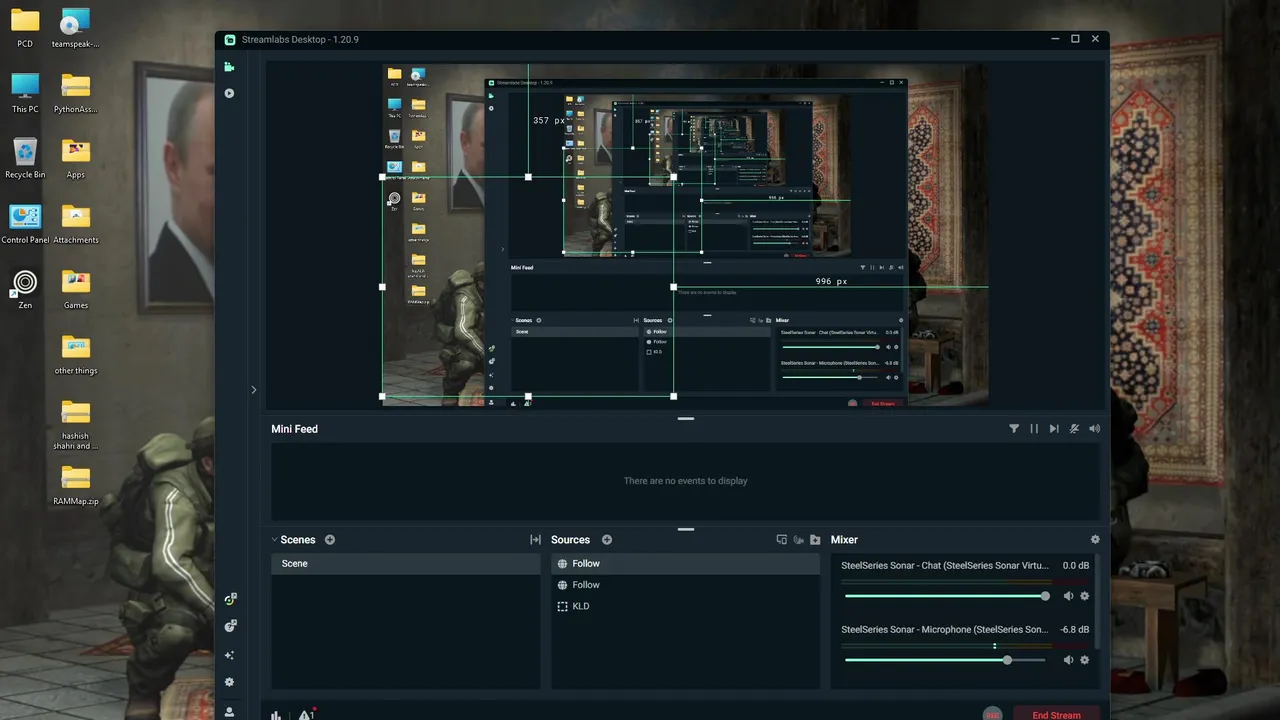Open the scene transitions icon

(x=535, y=540)
